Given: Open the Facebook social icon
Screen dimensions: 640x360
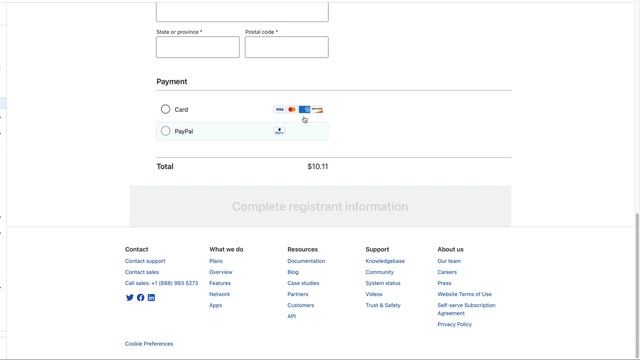Looking at the screenshot, I should pyautogui.click(x=140, y=298).
